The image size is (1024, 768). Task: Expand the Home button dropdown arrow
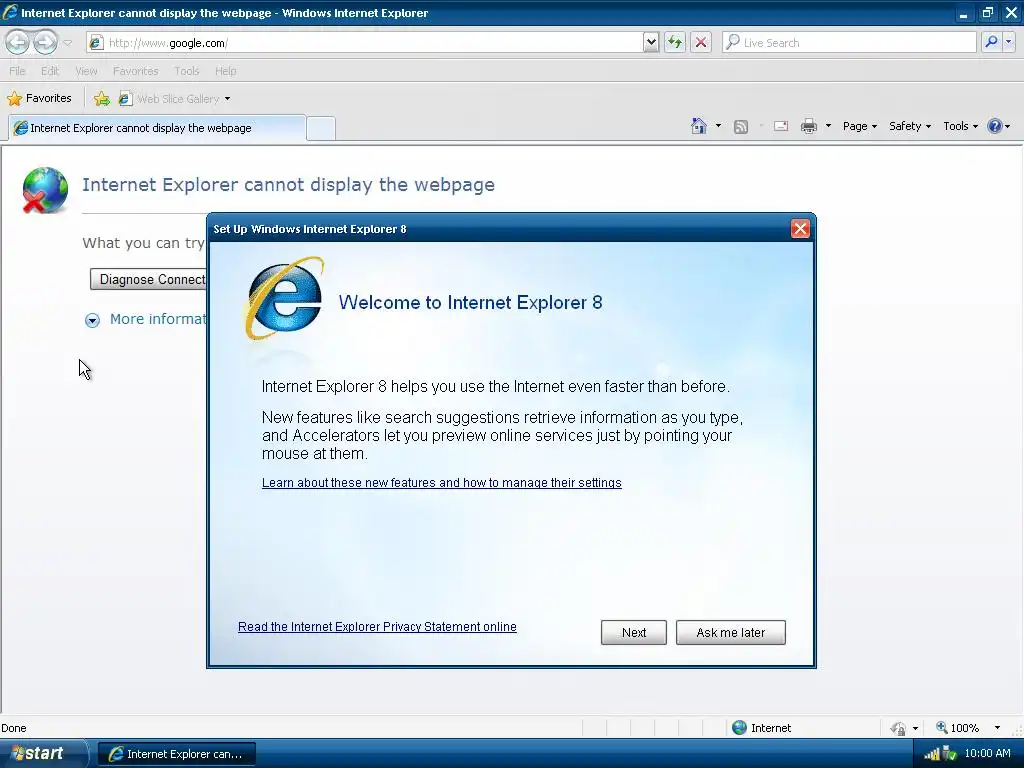[x=718, y=126]
